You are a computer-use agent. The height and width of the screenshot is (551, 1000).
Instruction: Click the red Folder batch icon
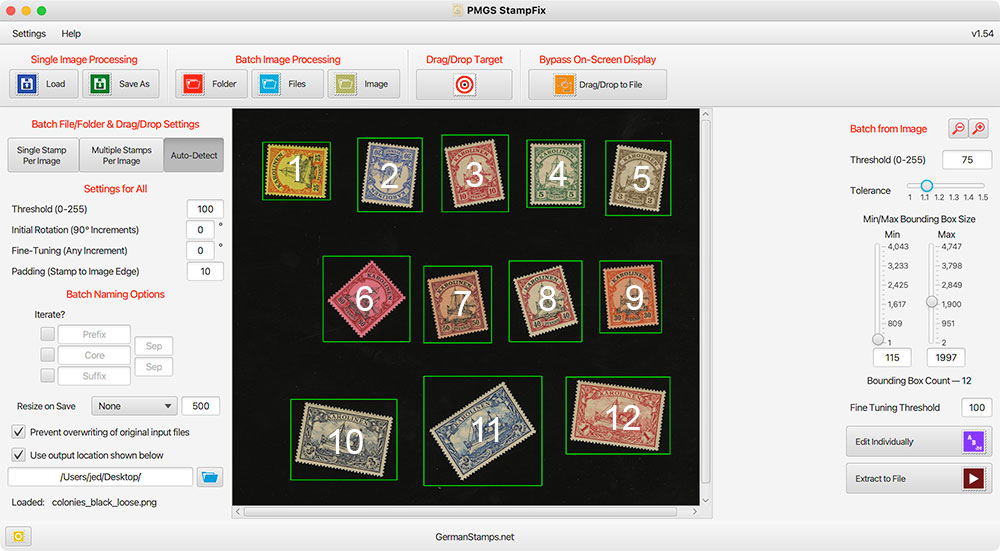[193, 84]
